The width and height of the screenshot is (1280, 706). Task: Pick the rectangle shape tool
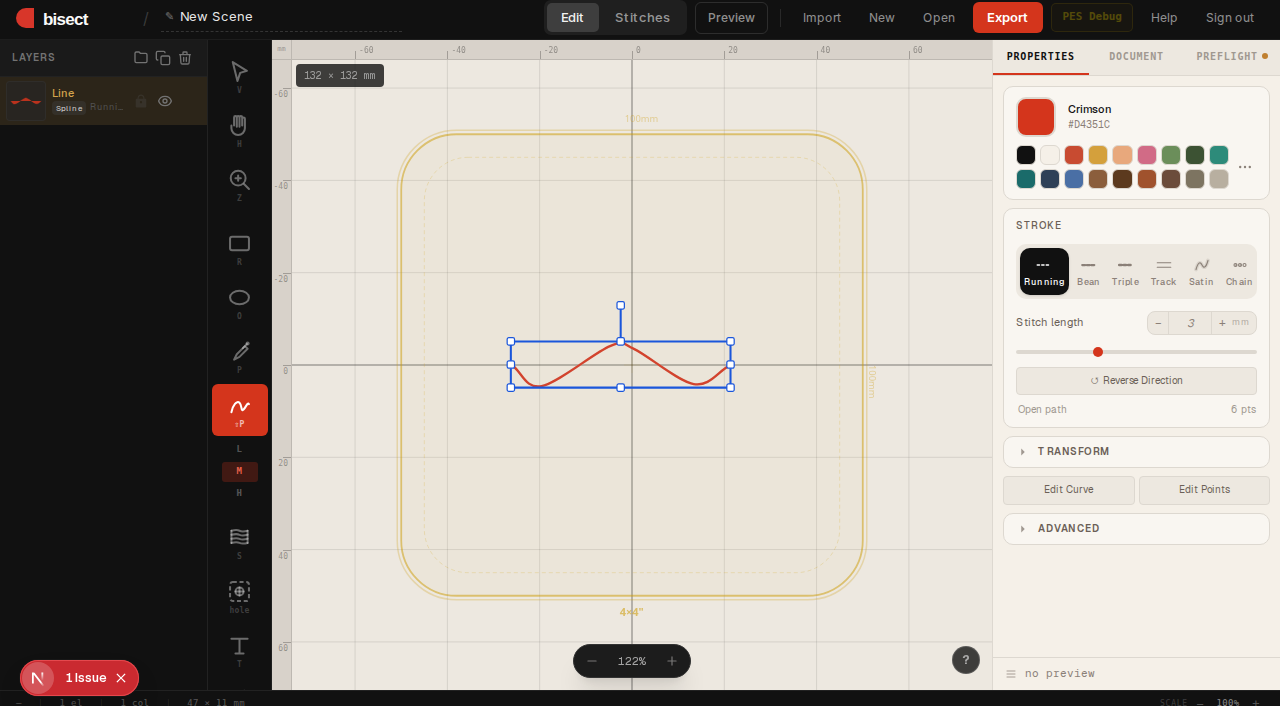[239, 244]
